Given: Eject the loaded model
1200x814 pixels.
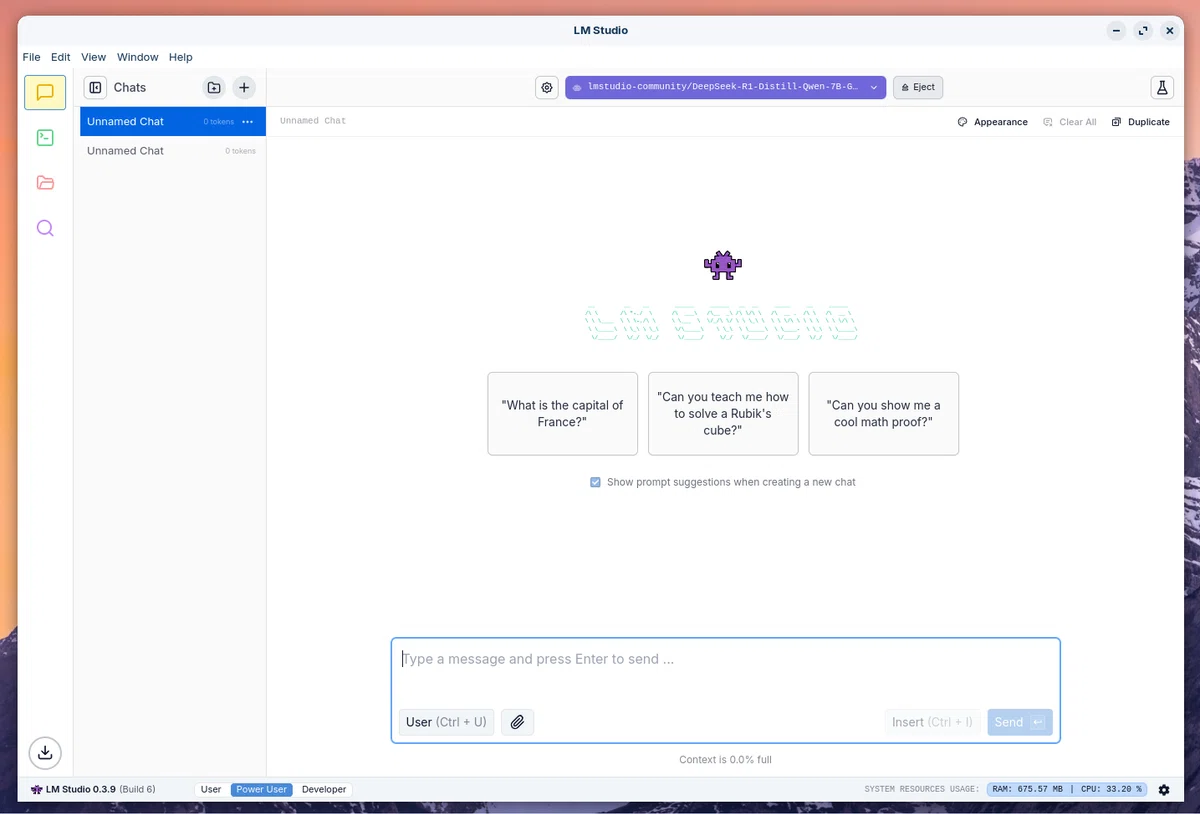Looking at the screenshot, I should [x=918, y=87].
